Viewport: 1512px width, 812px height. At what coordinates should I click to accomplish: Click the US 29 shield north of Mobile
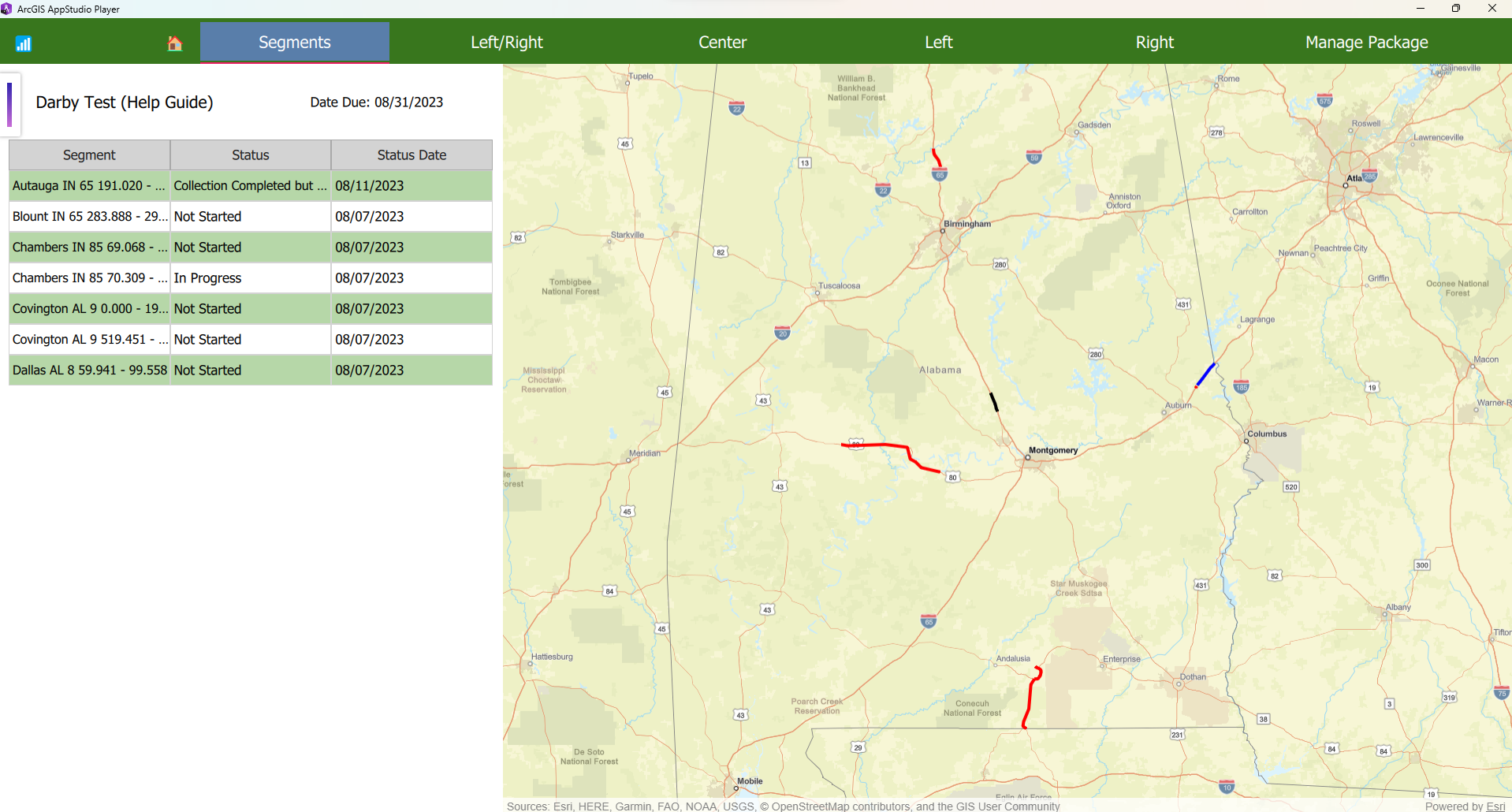[858, 747]
